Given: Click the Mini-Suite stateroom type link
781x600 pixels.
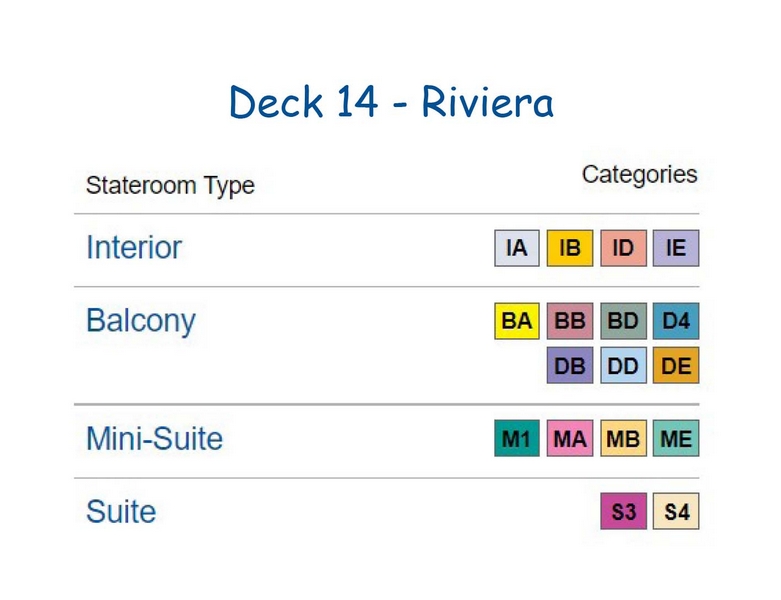Looking at the screenshot, I should point(154,439).
